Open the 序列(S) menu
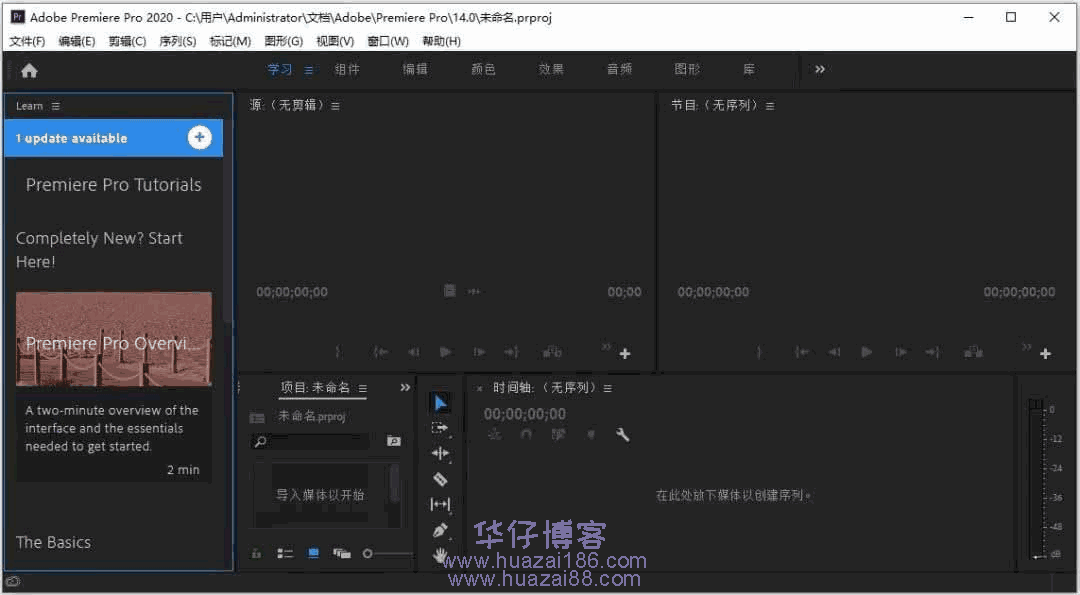 (178, 41)
